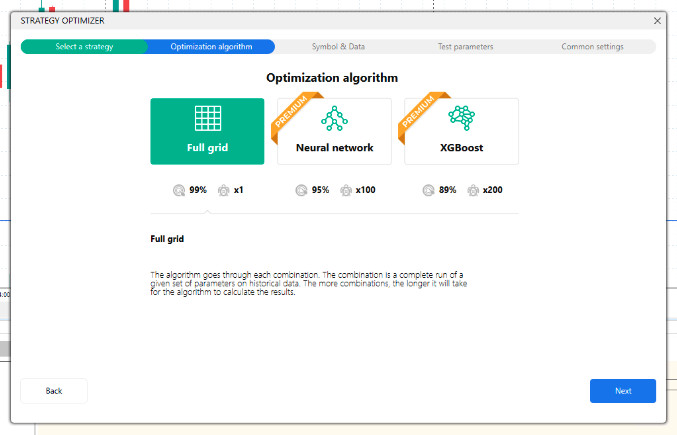
Task: Click the 99% accuracy value
Action: click(x=198, y=190)
